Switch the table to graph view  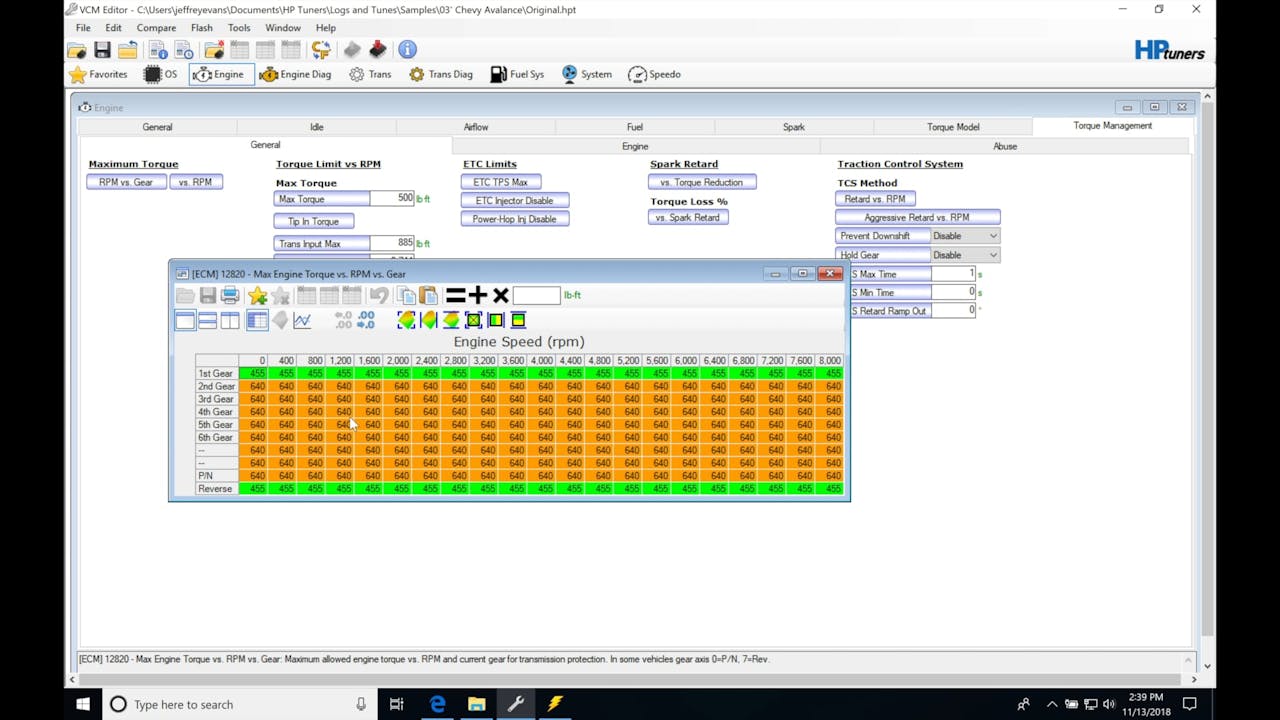click(303, 320)
